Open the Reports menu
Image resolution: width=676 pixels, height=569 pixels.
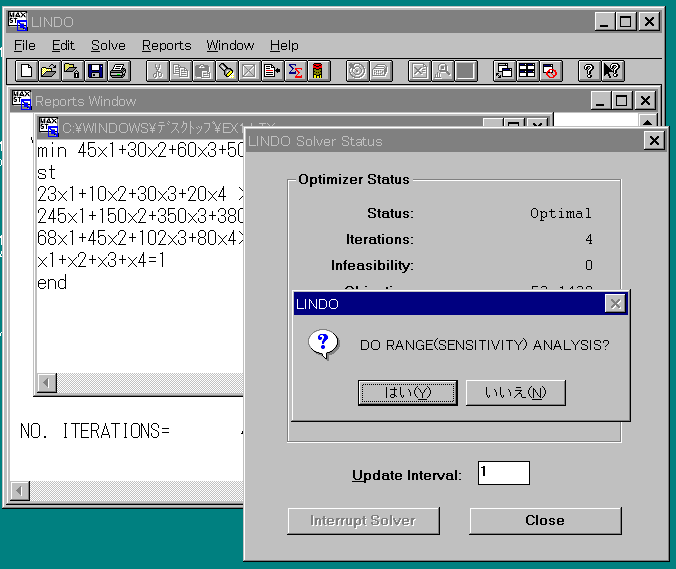pyautogui.click(x=166, y=45)
